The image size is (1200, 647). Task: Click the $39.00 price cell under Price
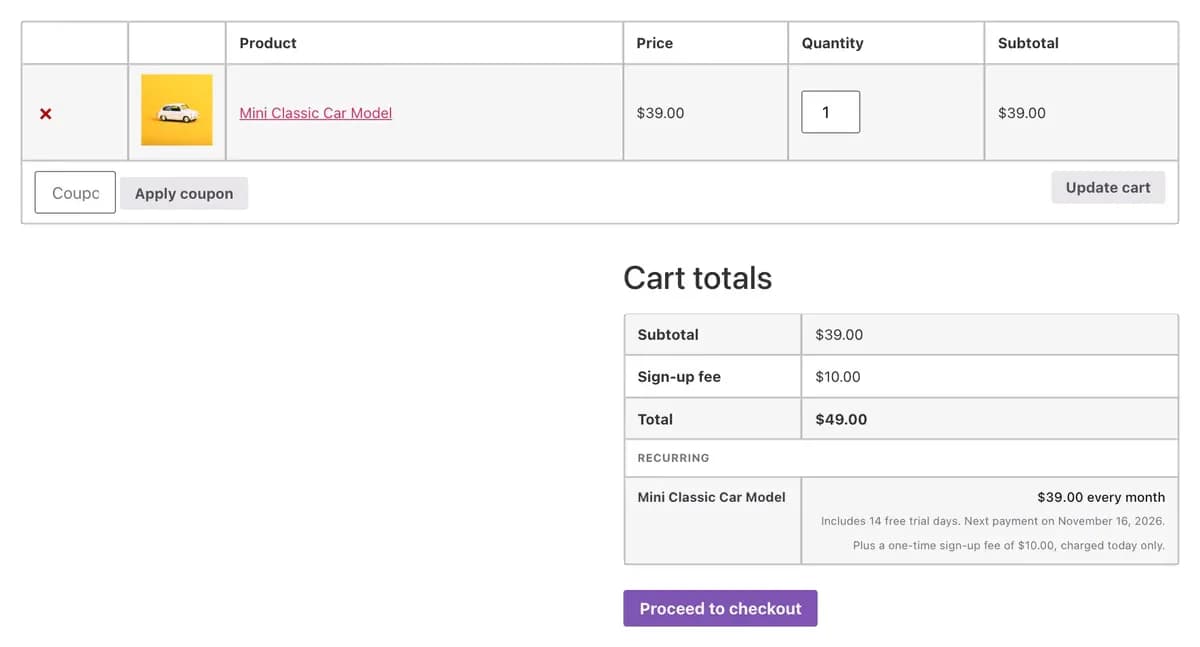click(x=660, y=113)
